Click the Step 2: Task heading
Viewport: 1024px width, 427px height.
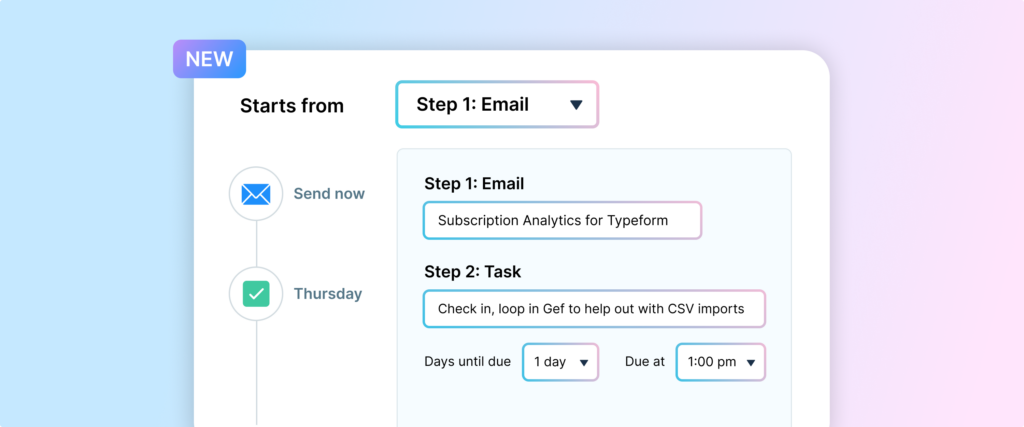(472, 271)
